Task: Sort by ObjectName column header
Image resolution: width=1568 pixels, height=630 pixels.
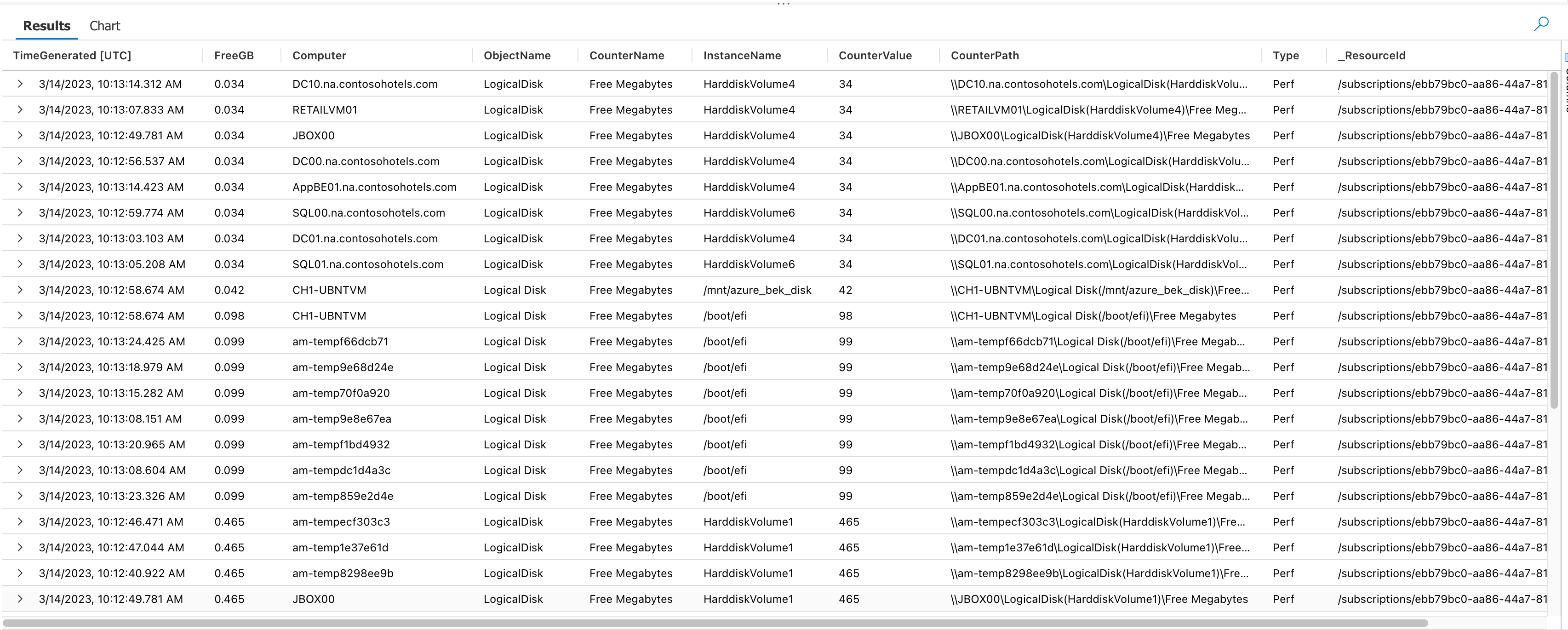Action: pyautogui.click(x=517, y=55)
